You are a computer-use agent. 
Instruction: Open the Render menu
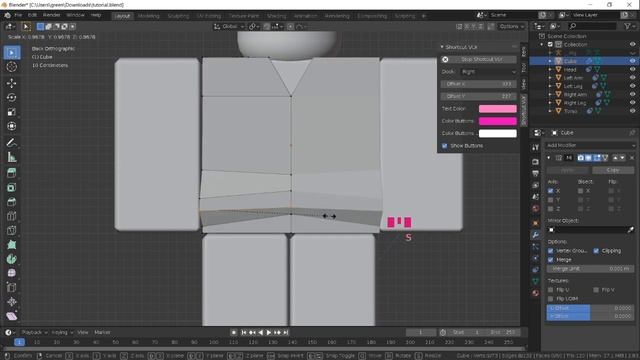[51, 15]
